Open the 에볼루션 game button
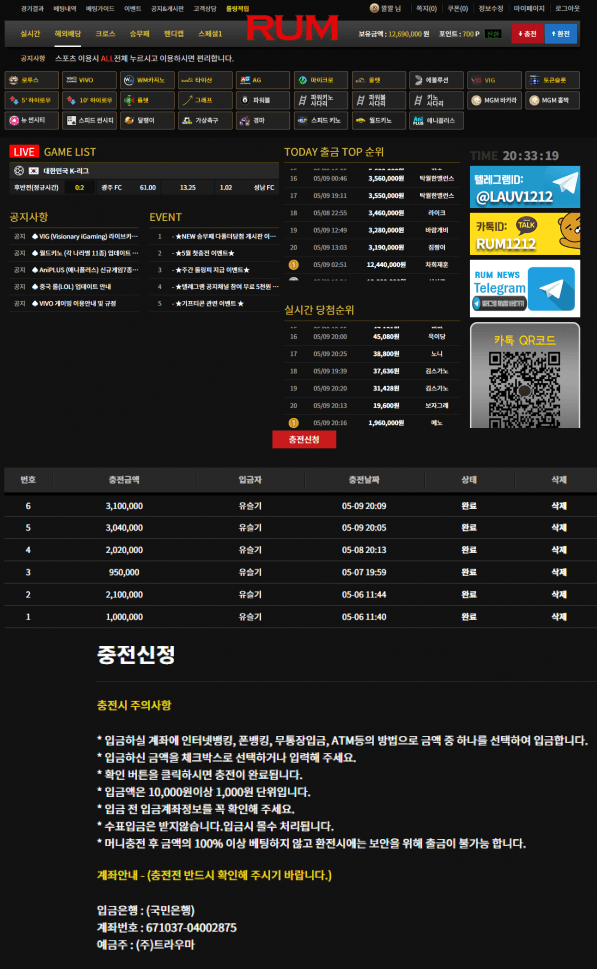The image size is (597, 969). pos(436,80)
